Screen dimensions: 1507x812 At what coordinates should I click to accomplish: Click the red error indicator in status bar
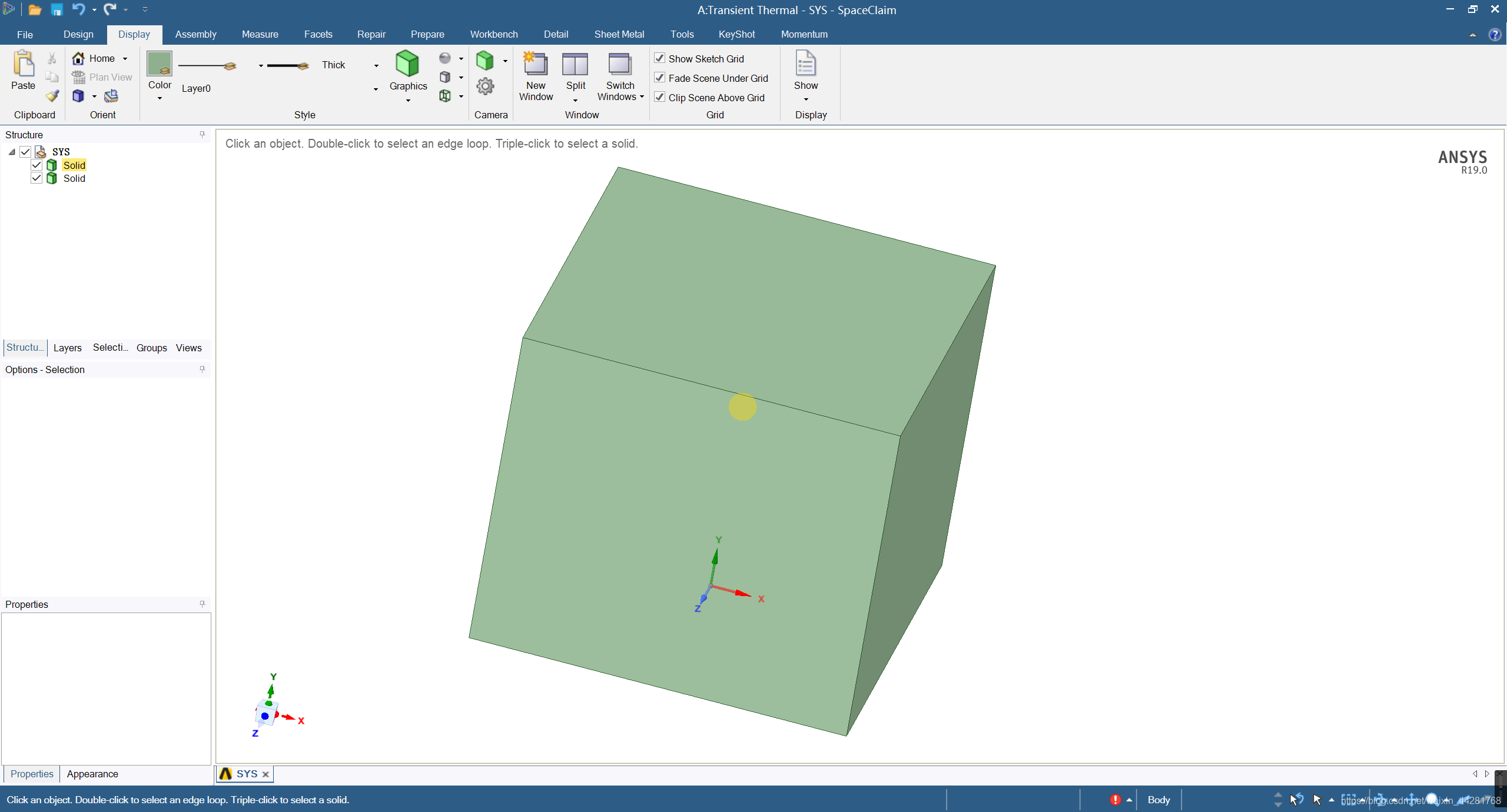click(1115, 800)
